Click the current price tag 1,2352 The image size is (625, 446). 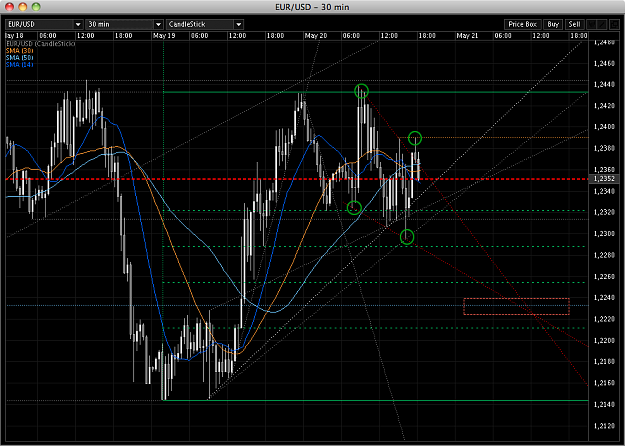point(604,179)
